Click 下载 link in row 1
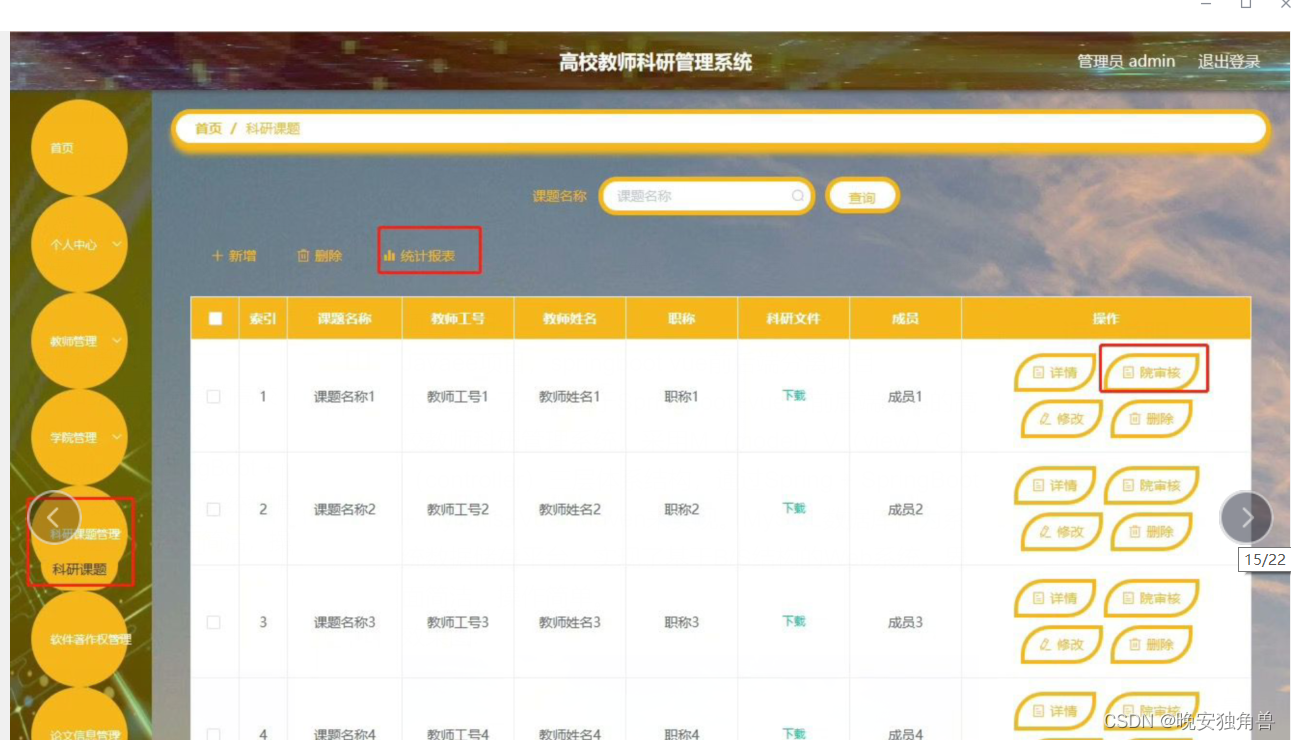 (x=794, y=396)
